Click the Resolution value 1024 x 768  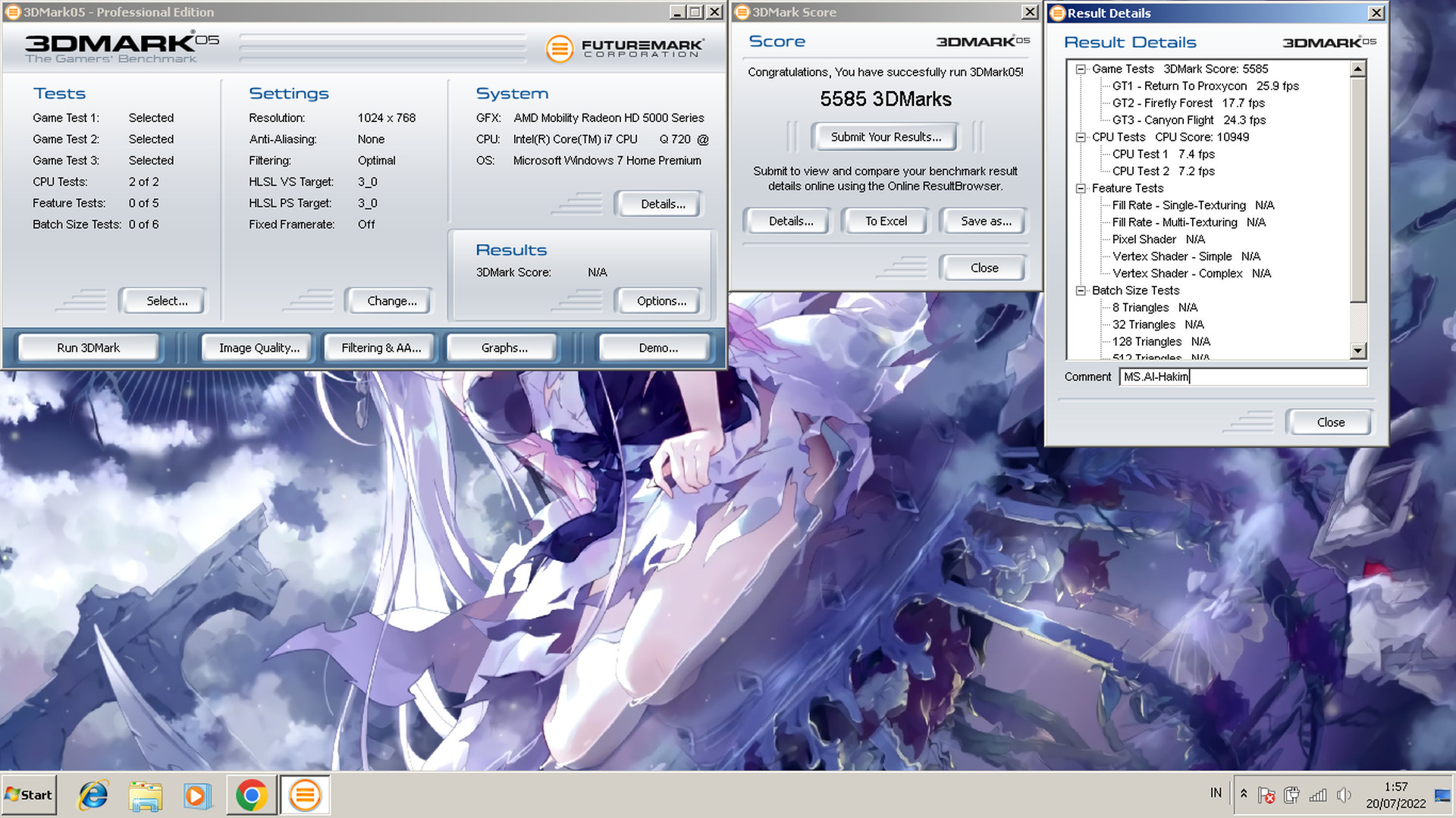(387, 118)
